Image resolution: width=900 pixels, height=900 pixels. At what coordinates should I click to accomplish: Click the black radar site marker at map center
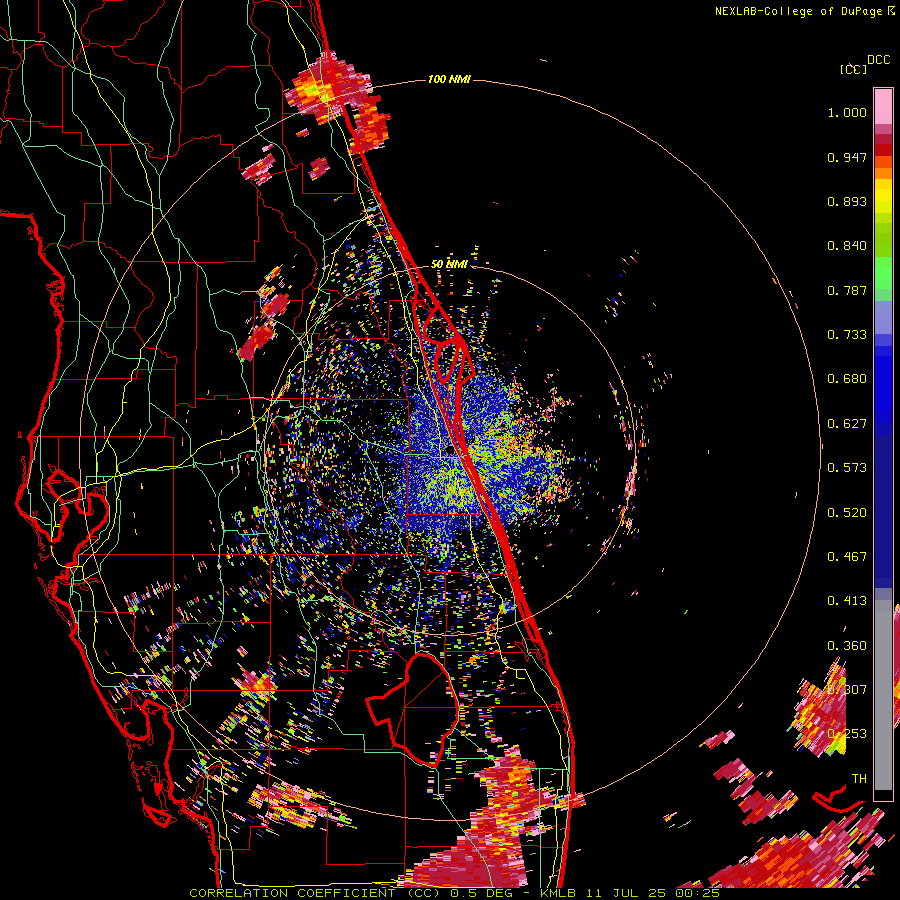tap(450, 451)
